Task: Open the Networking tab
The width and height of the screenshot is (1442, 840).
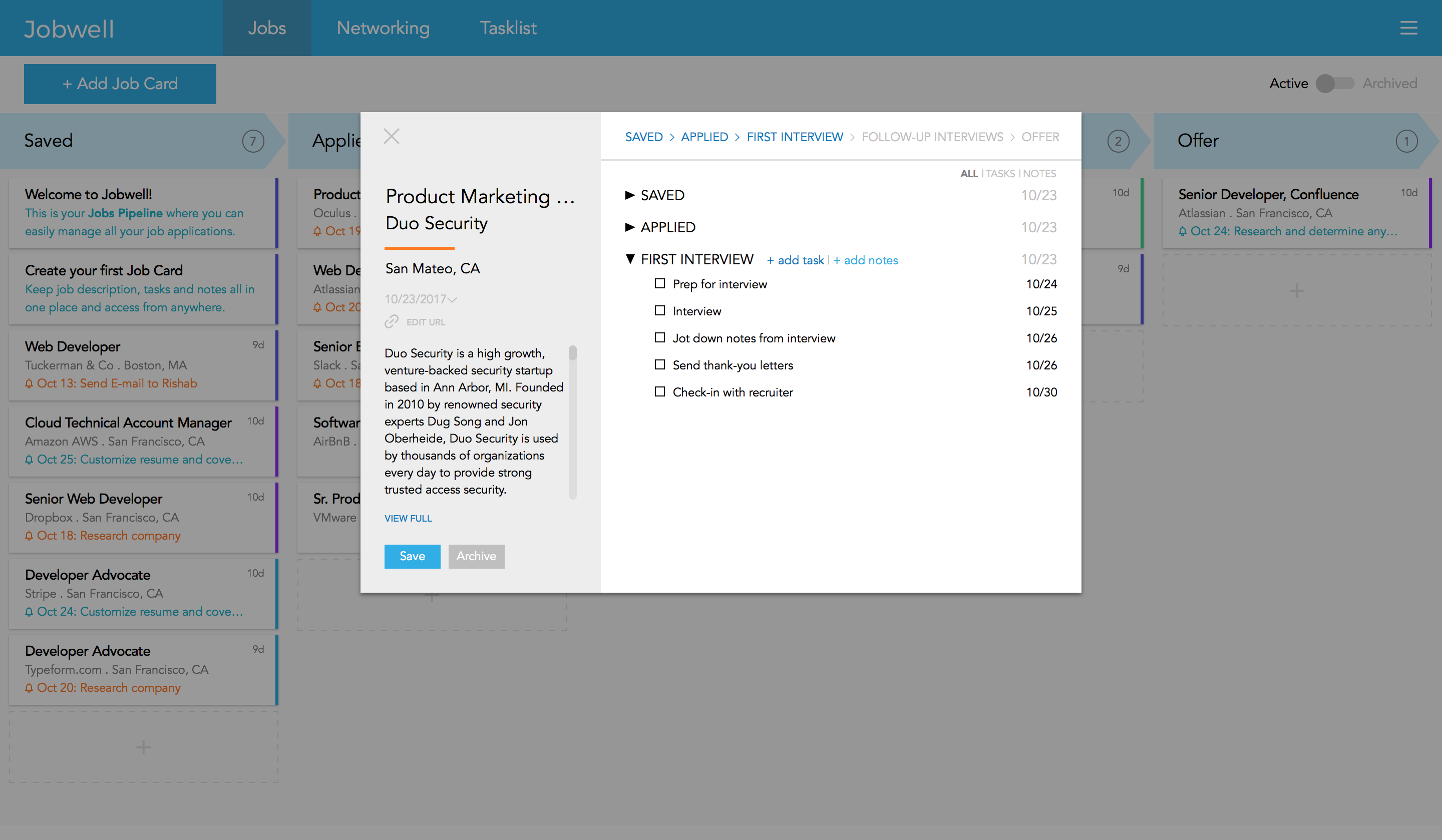Action: click(x=383, y=28)
